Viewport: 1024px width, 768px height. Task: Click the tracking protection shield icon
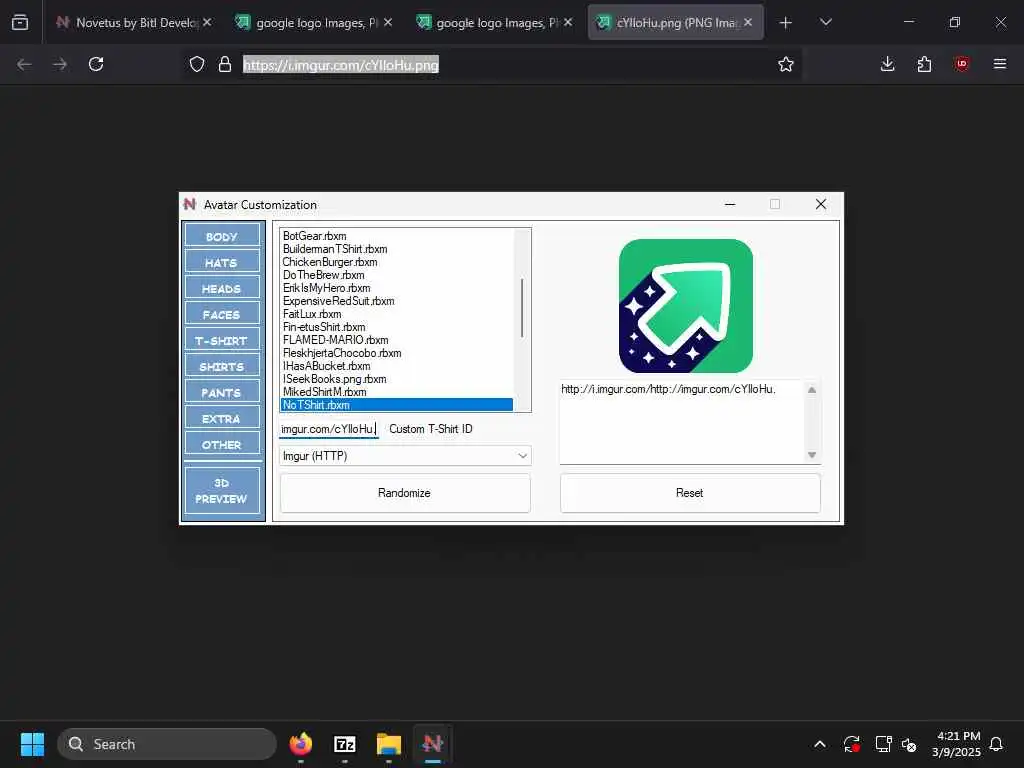197,64
